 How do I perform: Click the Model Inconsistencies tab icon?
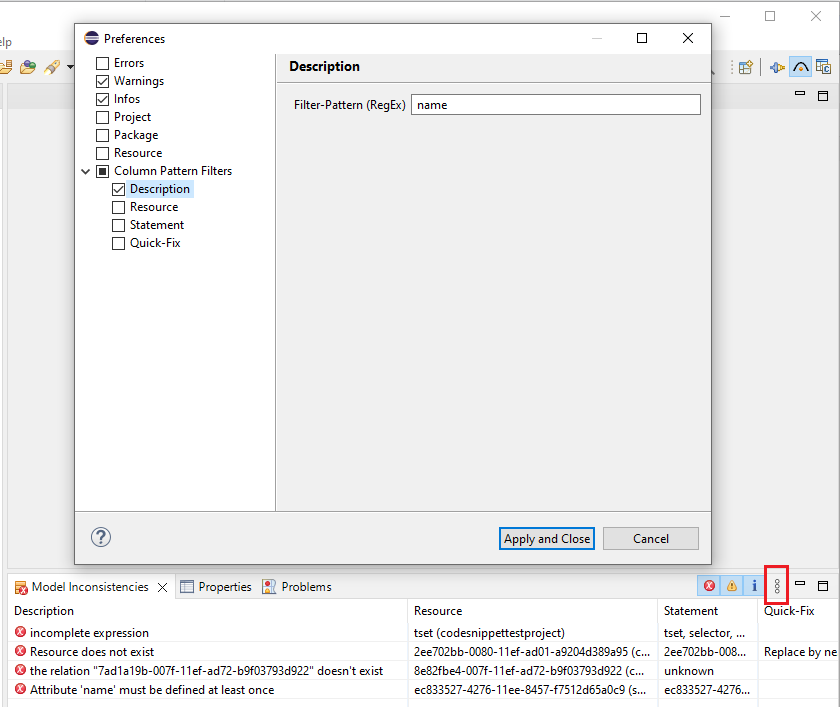click(21, 588)
